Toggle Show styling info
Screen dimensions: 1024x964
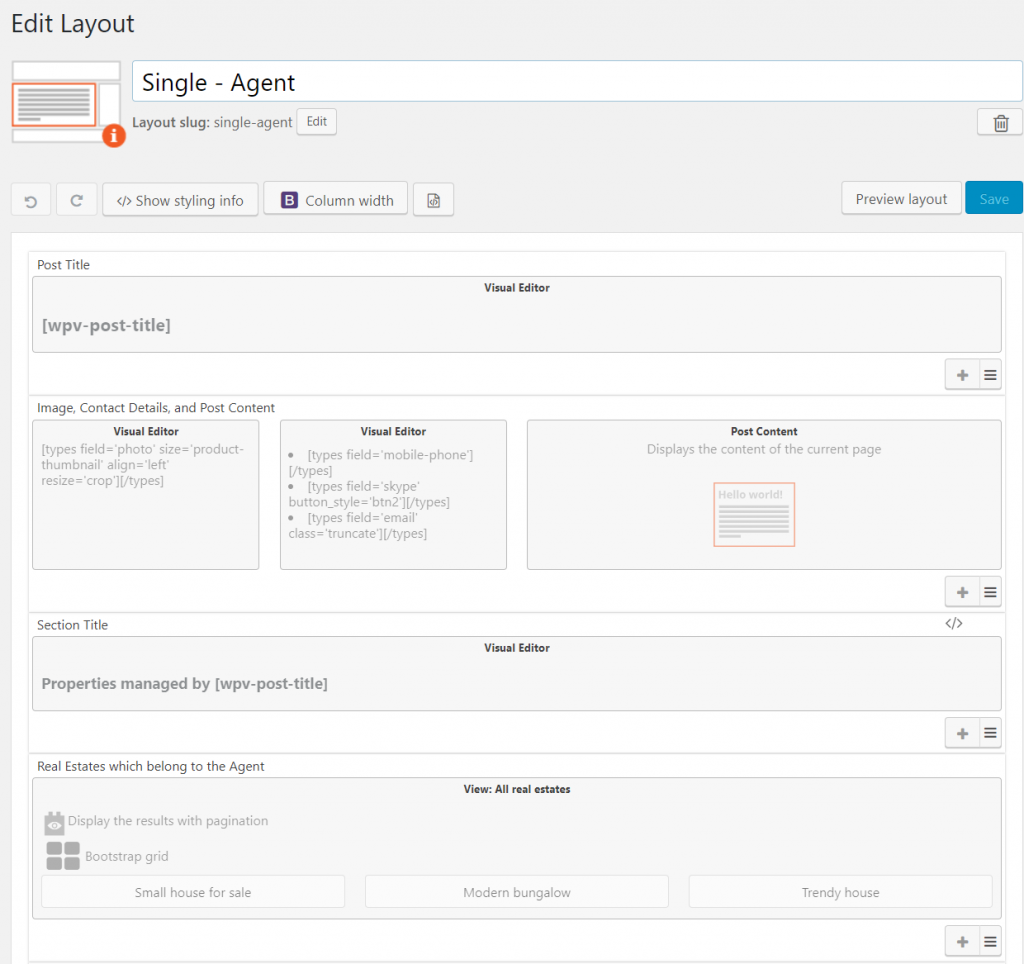pos(180,200)
